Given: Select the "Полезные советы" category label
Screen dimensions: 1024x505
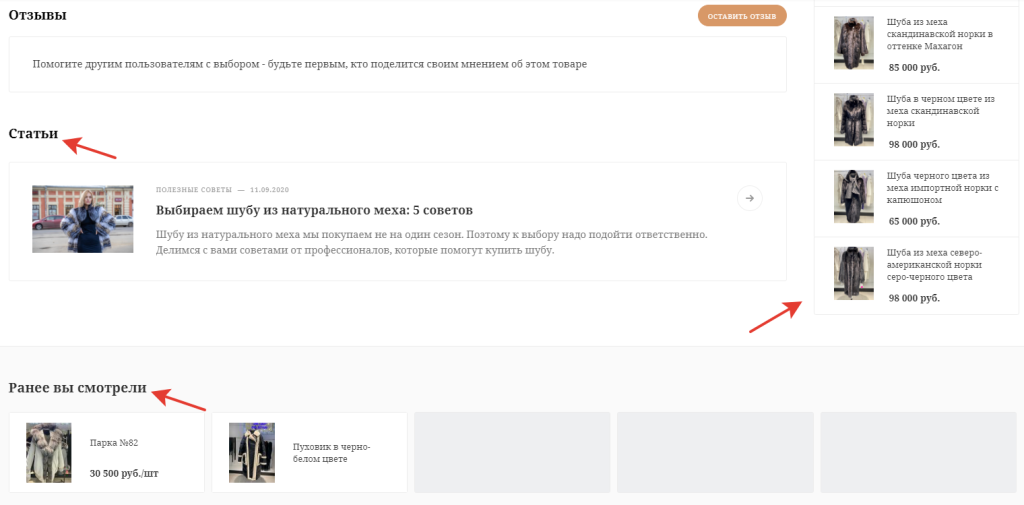Looking at the screenshot, I should (x=193, y=189).
